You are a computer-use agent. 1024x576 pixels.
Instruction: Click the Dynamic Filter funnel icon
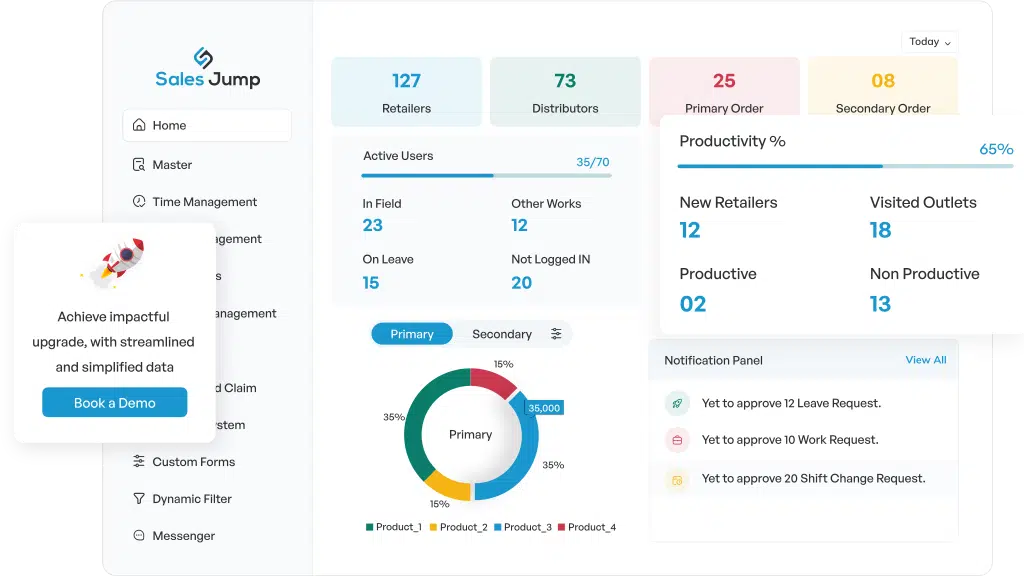[x=139, y=498]
